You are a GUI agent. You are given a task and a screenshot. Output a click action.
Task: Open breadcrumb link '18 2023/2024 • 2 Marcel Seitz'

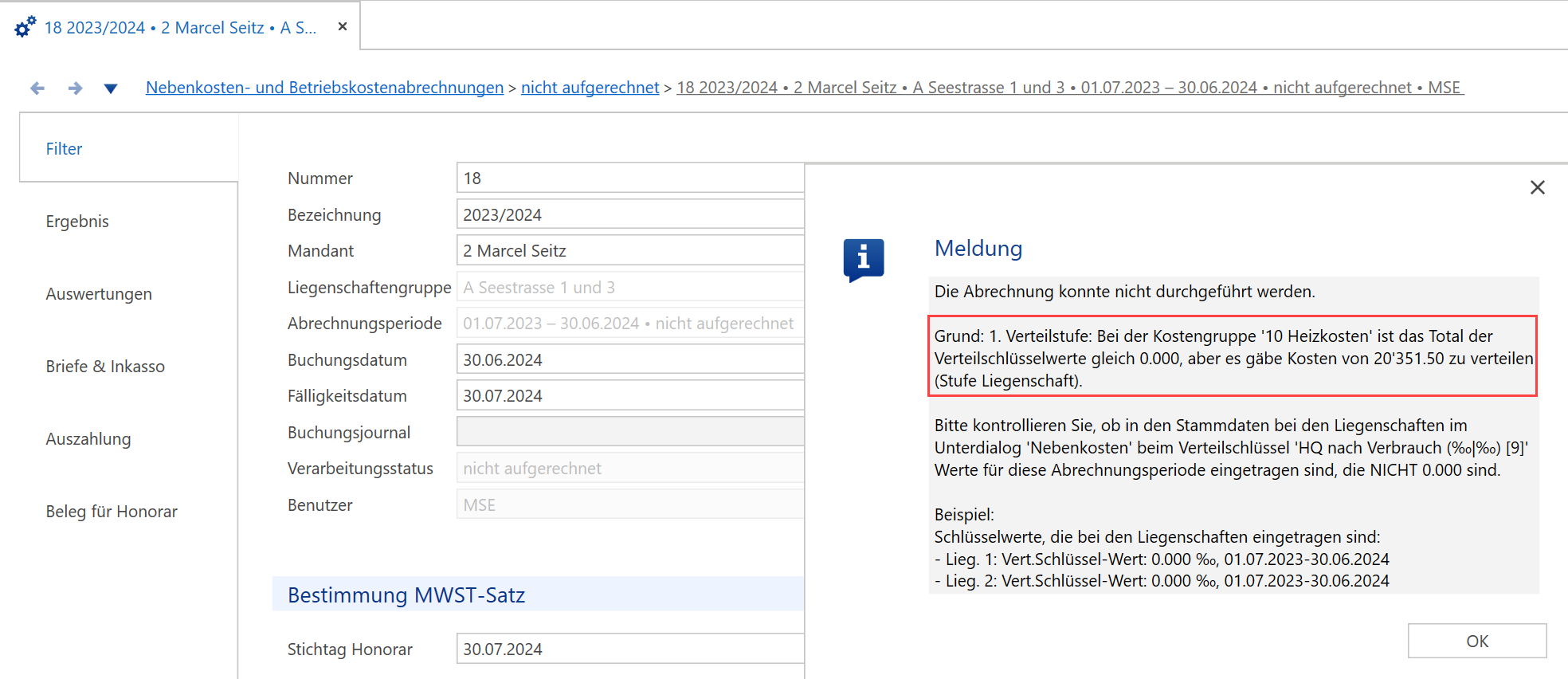(x=1070, y=88)
